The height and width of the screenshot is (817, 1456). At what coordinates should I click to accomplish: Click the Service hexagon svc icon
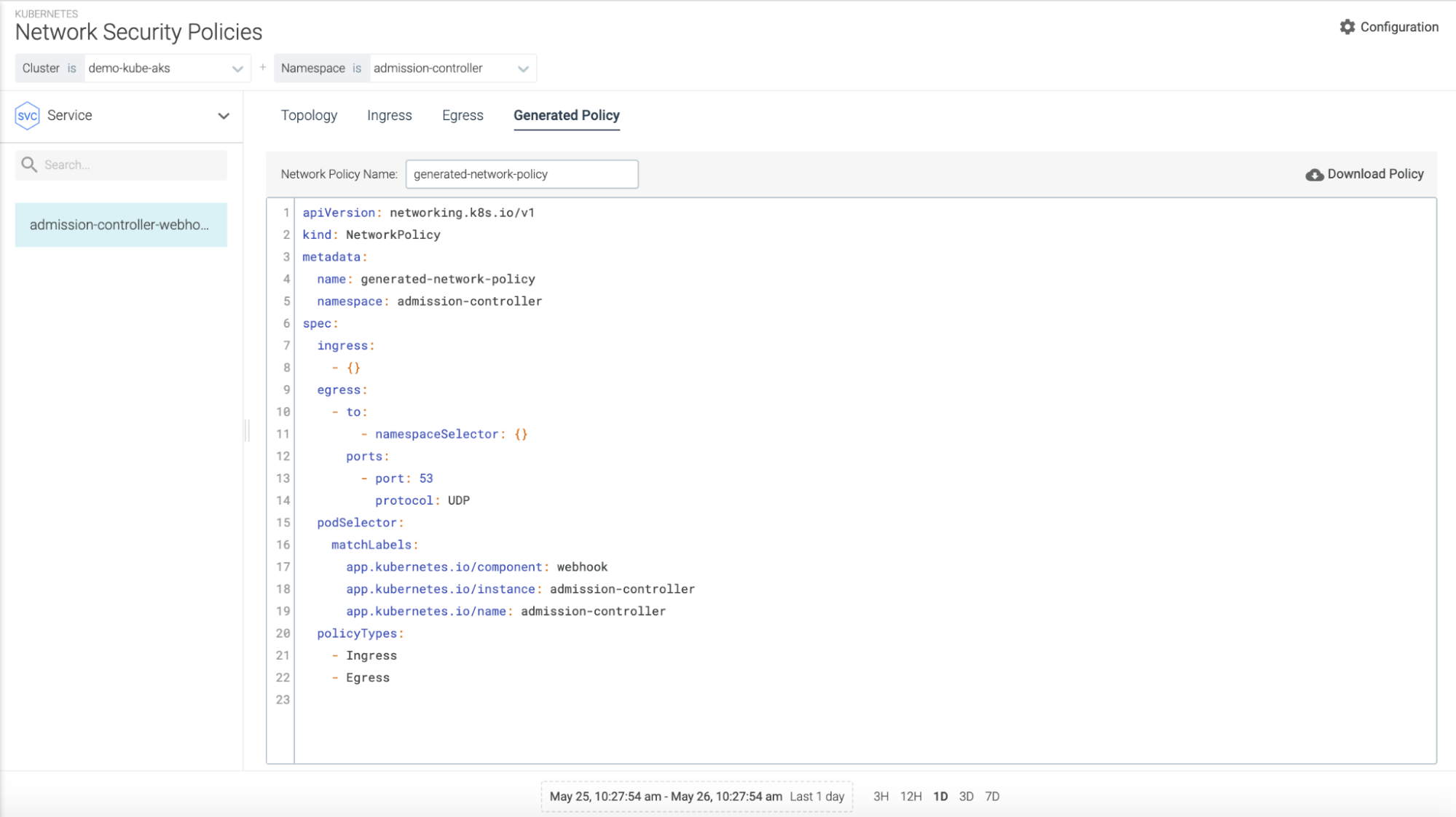[x=27, y=116]
